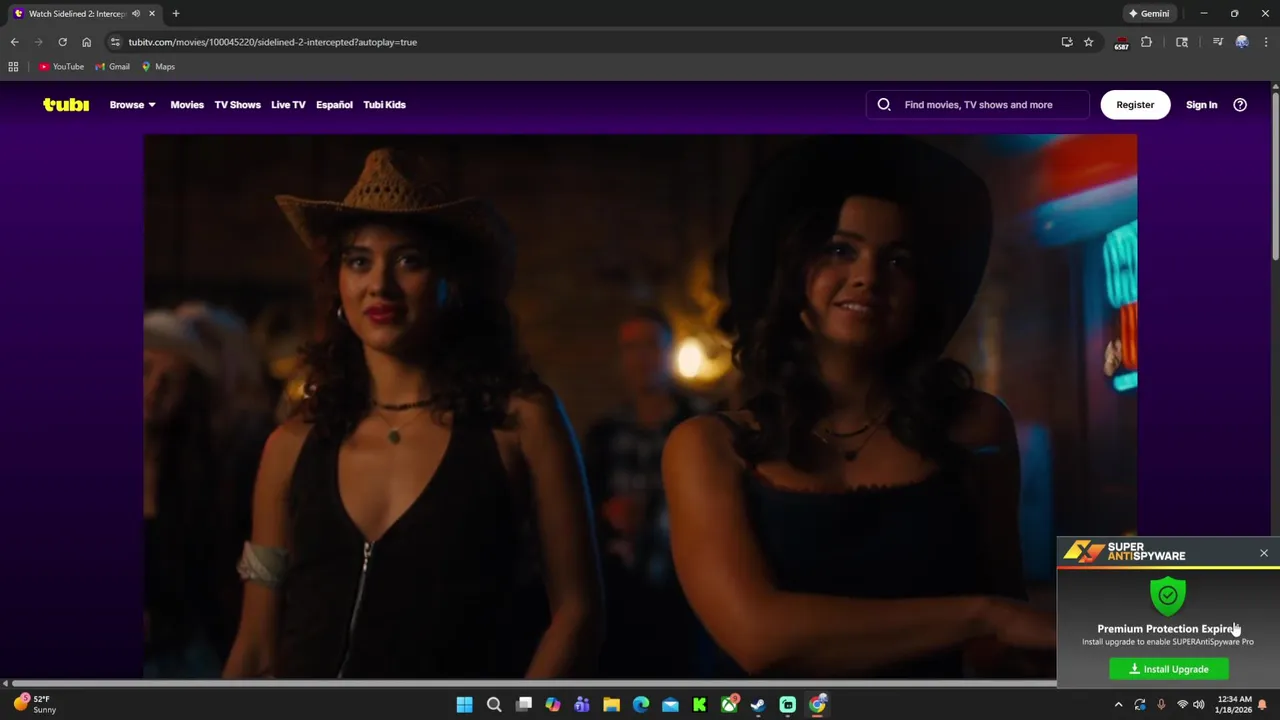Open Microsoft Edge from the taskbar
The width and height of the screenshot is (1280, 720).
point(641,705)
